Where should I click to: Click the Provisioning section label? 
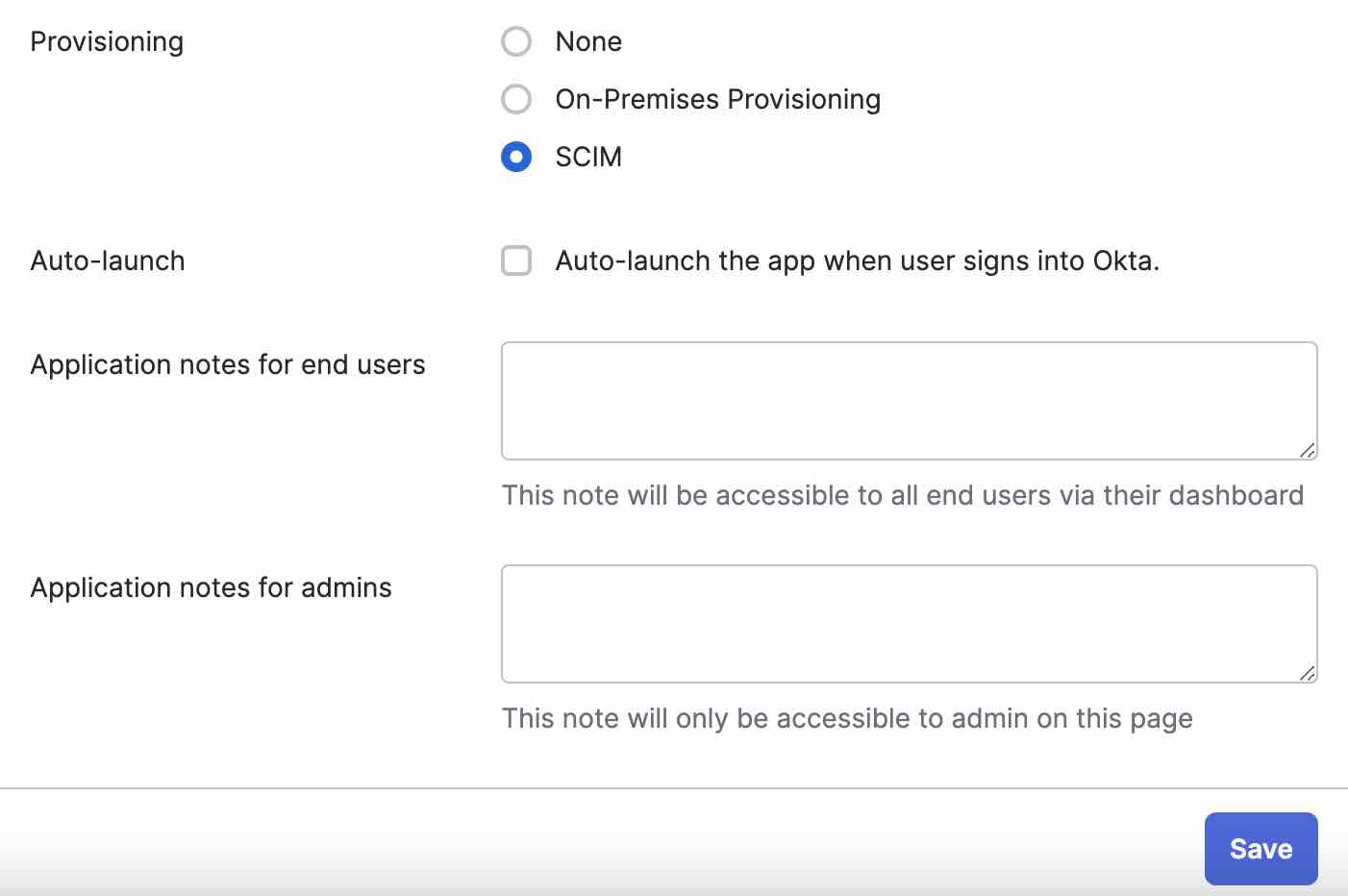(107, 41)
